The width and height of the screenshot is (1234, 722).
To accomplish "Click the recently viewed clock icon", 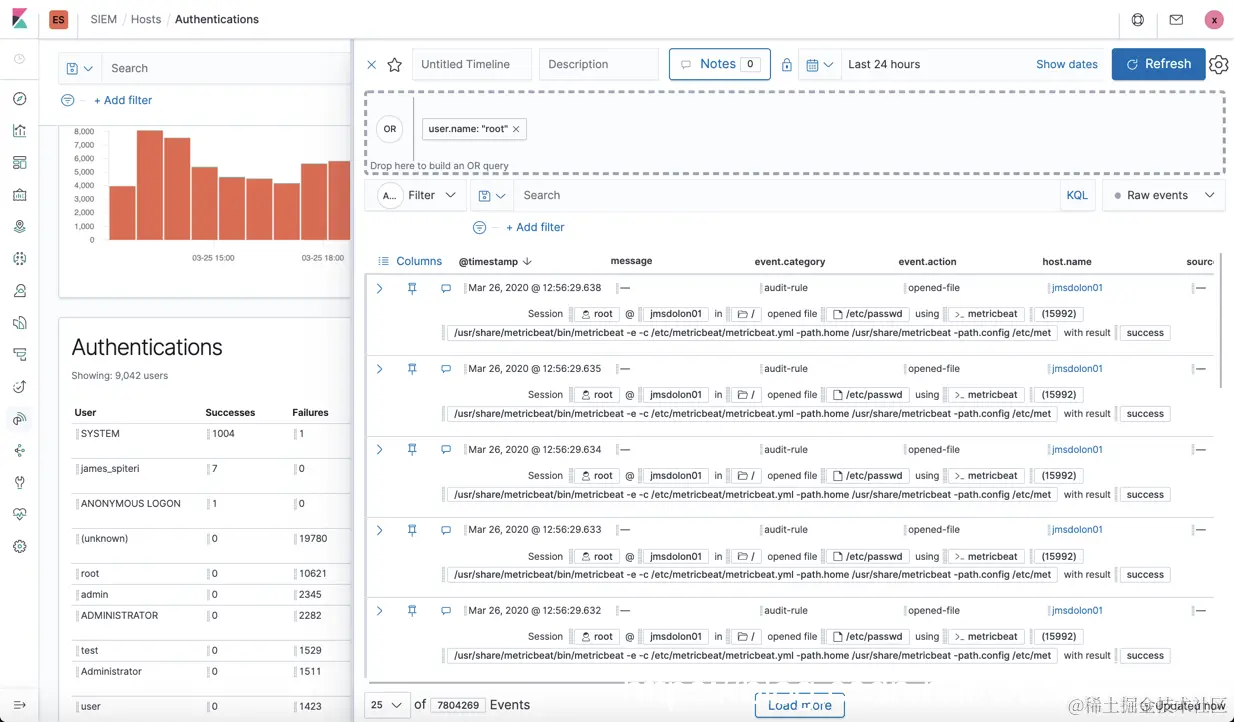I will (x=20, y=59).
